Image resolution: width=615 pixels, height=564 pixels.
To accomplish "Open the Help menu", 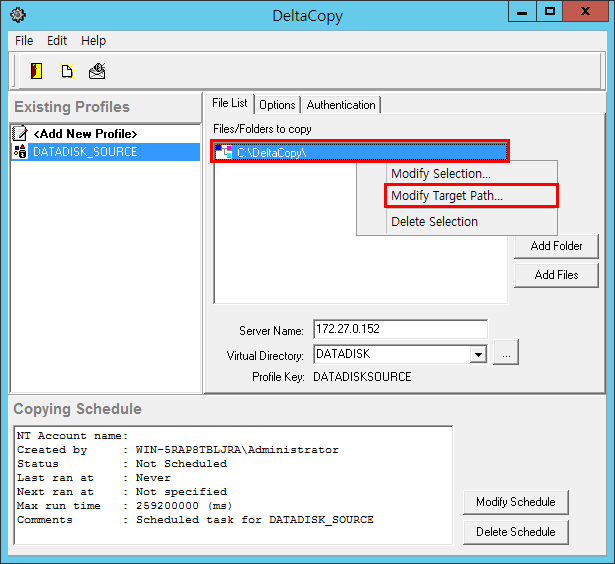I will click(93, 41).
